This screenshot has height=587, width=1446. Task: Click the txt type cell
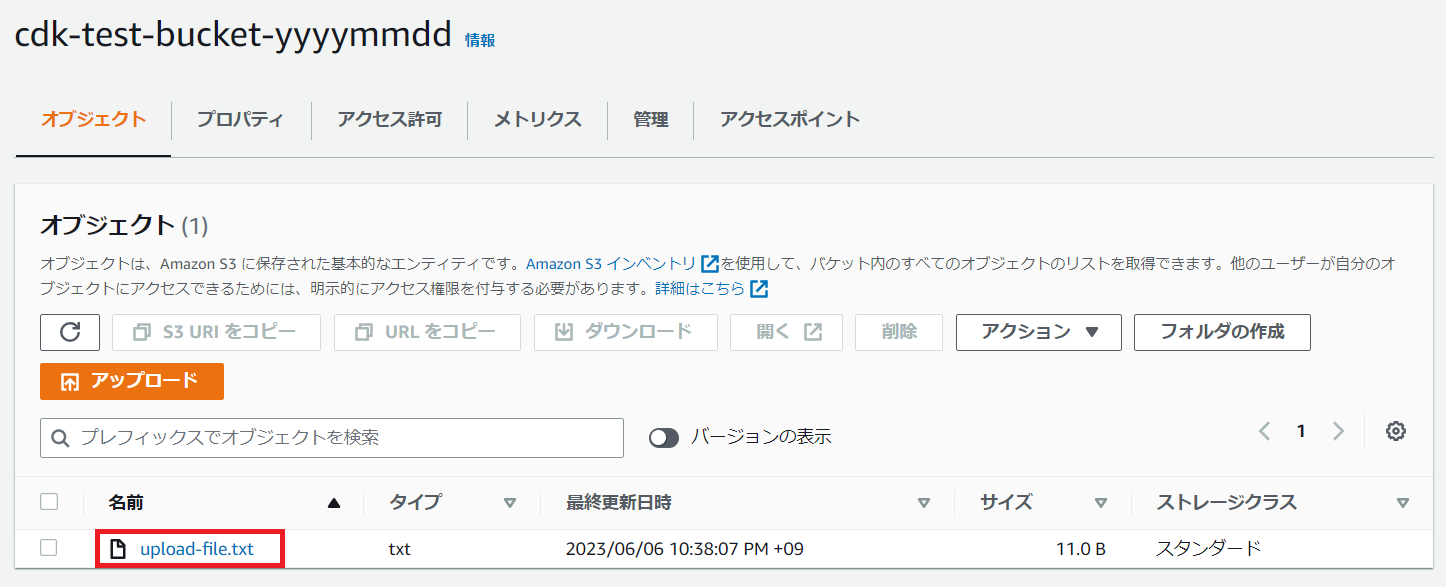pos(400,549)
